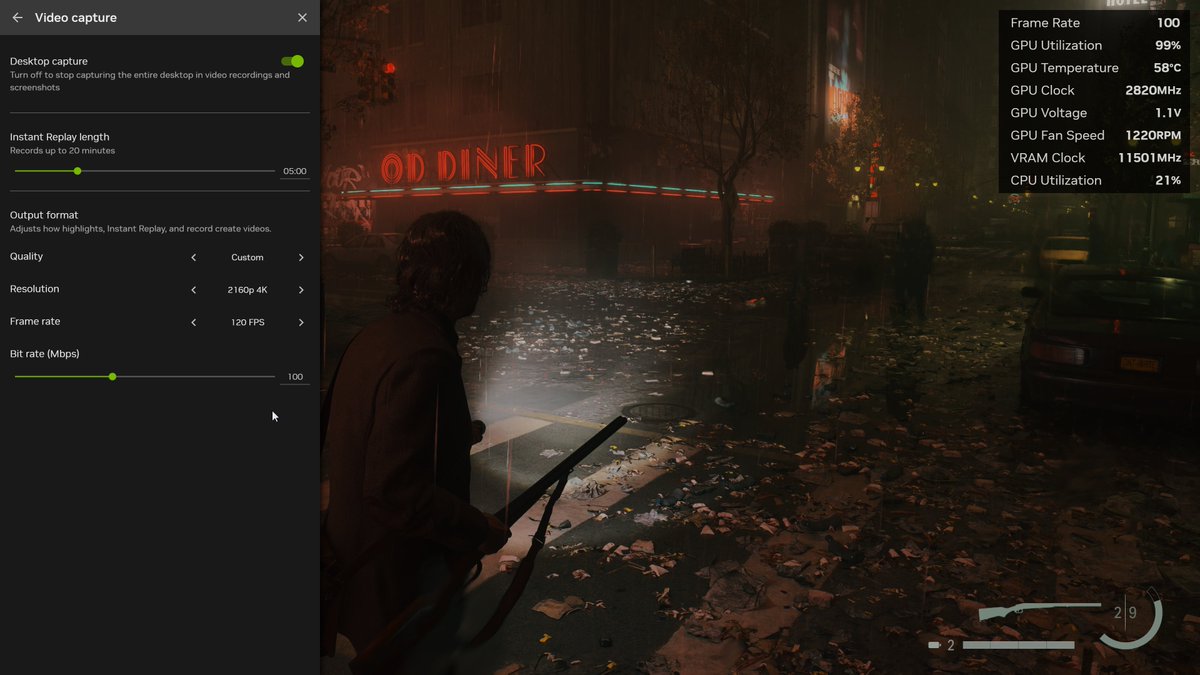
Task: Turn off the Desktop capture toggle
Action: [x=292, y=62]
